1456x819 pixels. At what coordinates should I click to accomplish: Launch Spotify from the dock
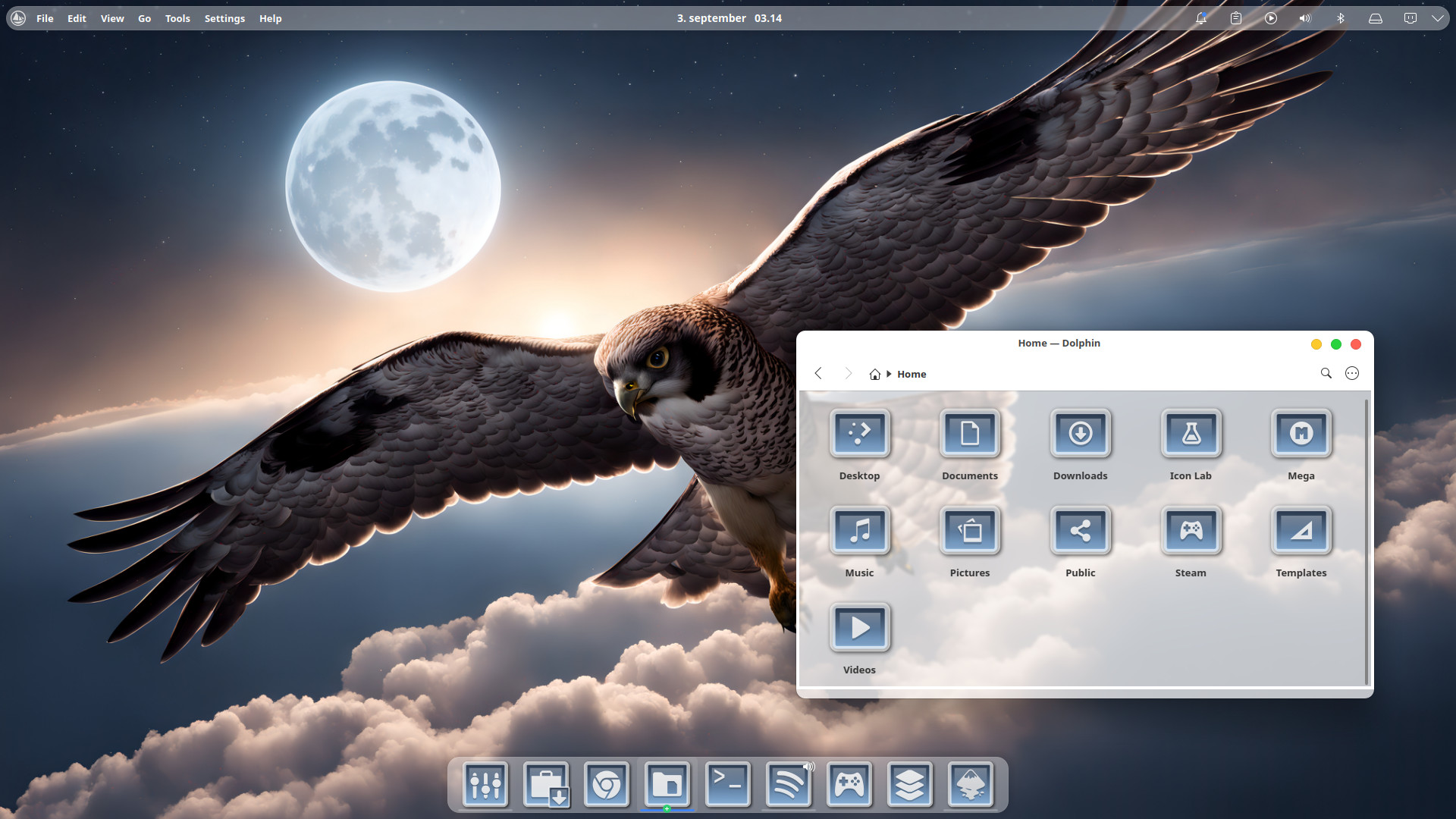point(788,785)
